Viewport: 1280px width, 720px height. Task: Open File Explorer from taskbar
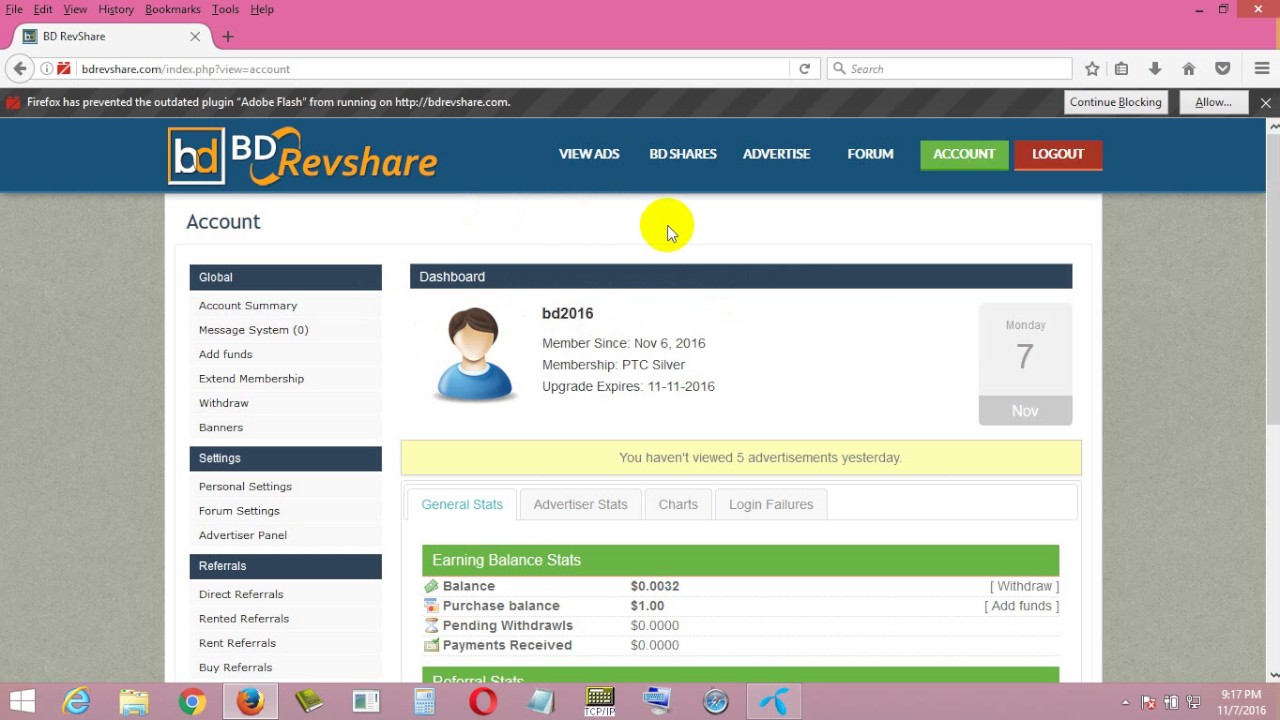pos(134,702)
